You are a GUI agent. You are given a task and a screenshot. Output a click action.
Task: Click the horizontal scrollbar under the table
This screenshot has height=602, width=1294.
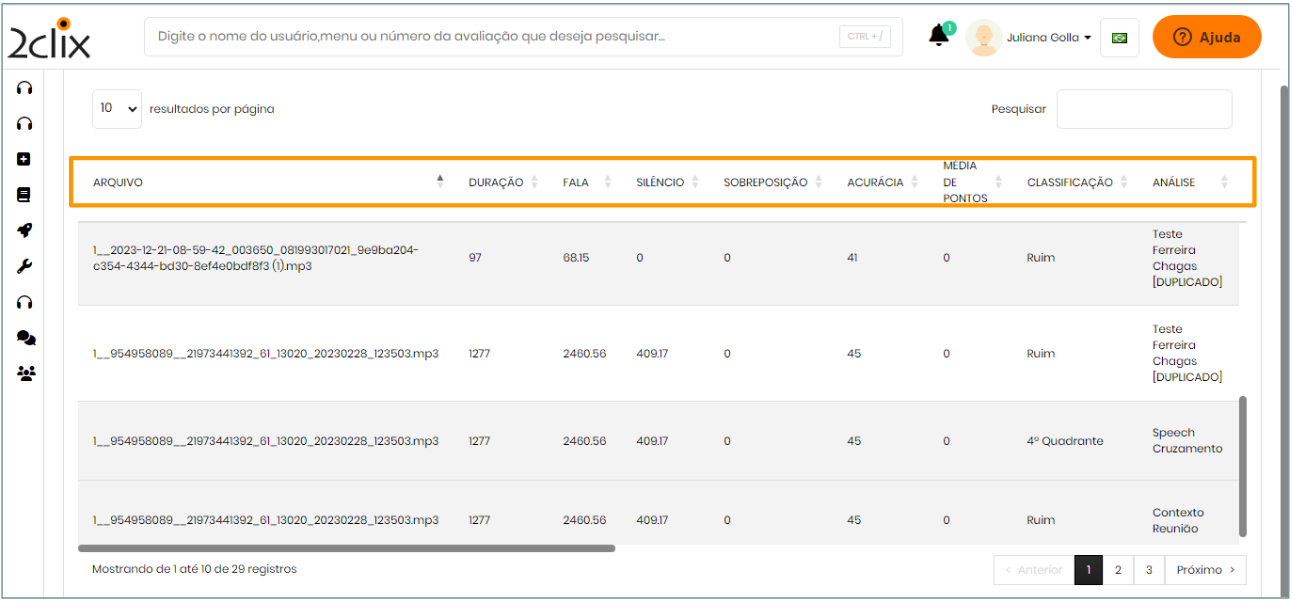click(346, 548)
